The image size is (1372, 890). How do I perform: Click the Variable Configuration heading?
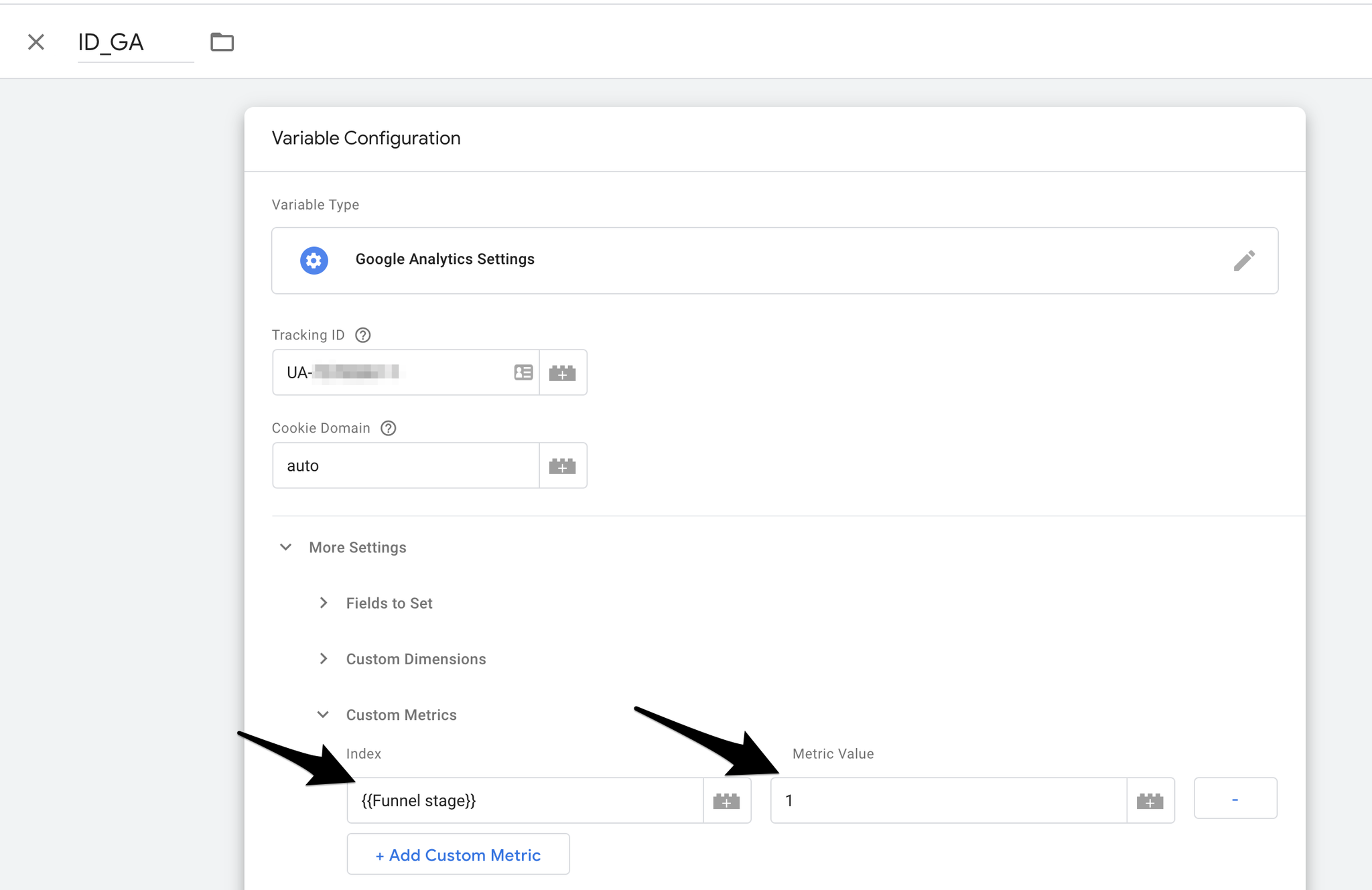[366, 138]
